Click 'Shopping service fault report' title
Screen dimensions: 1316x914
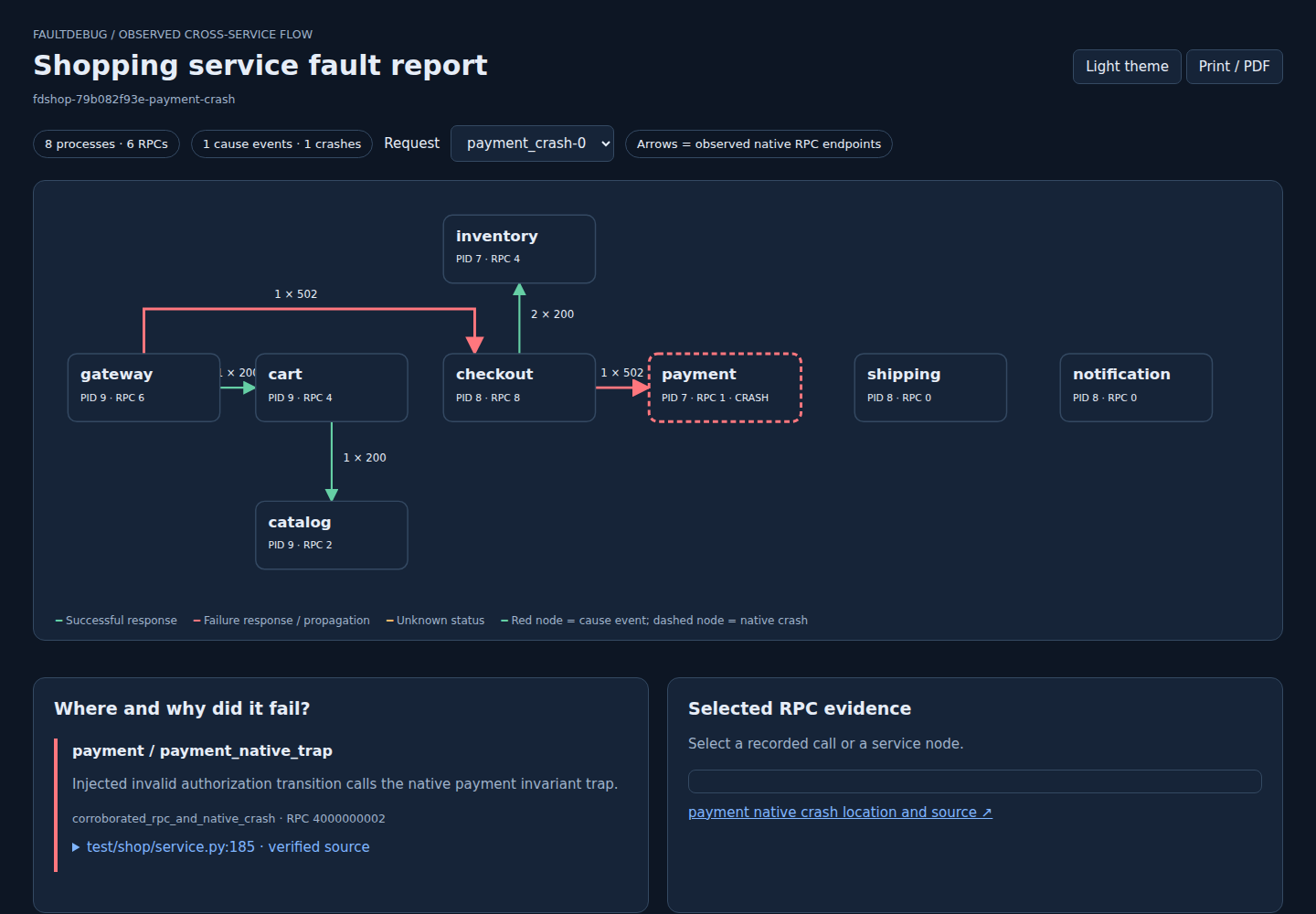click(260, 66)
